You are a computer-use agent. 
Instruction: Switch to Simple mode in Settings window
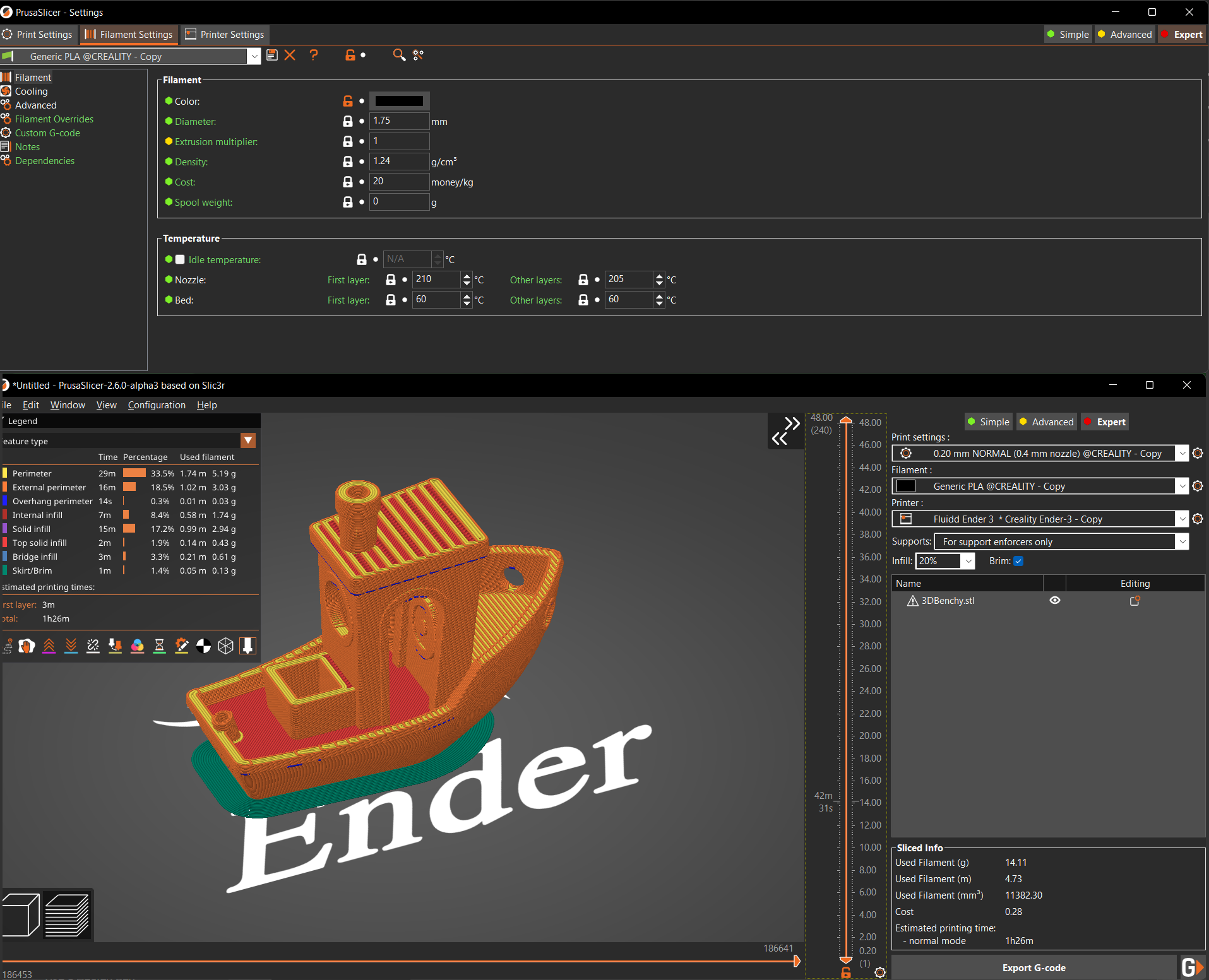coord(1068,35)
